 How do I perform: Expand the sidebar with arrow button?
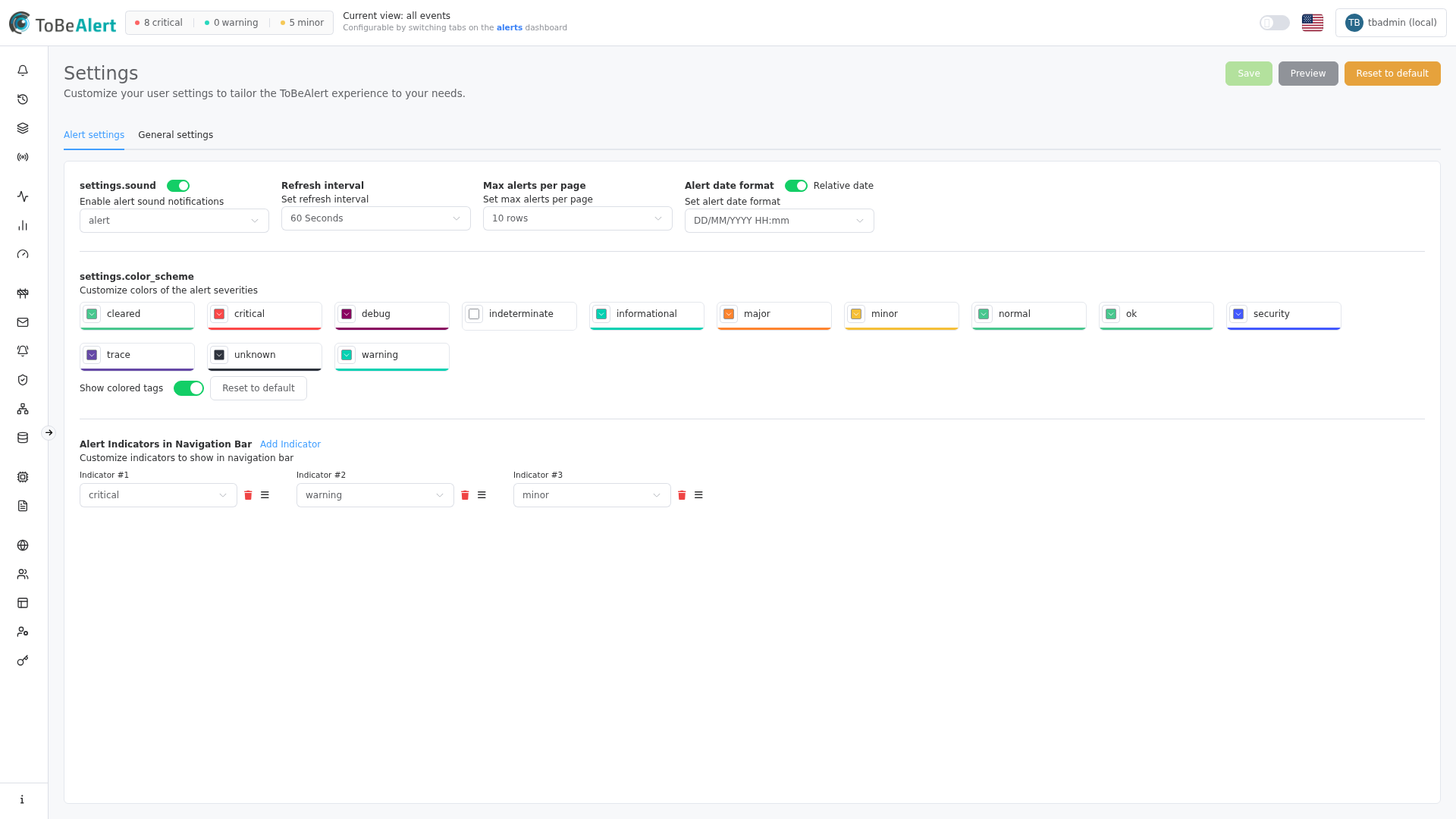tap(49, 433)
